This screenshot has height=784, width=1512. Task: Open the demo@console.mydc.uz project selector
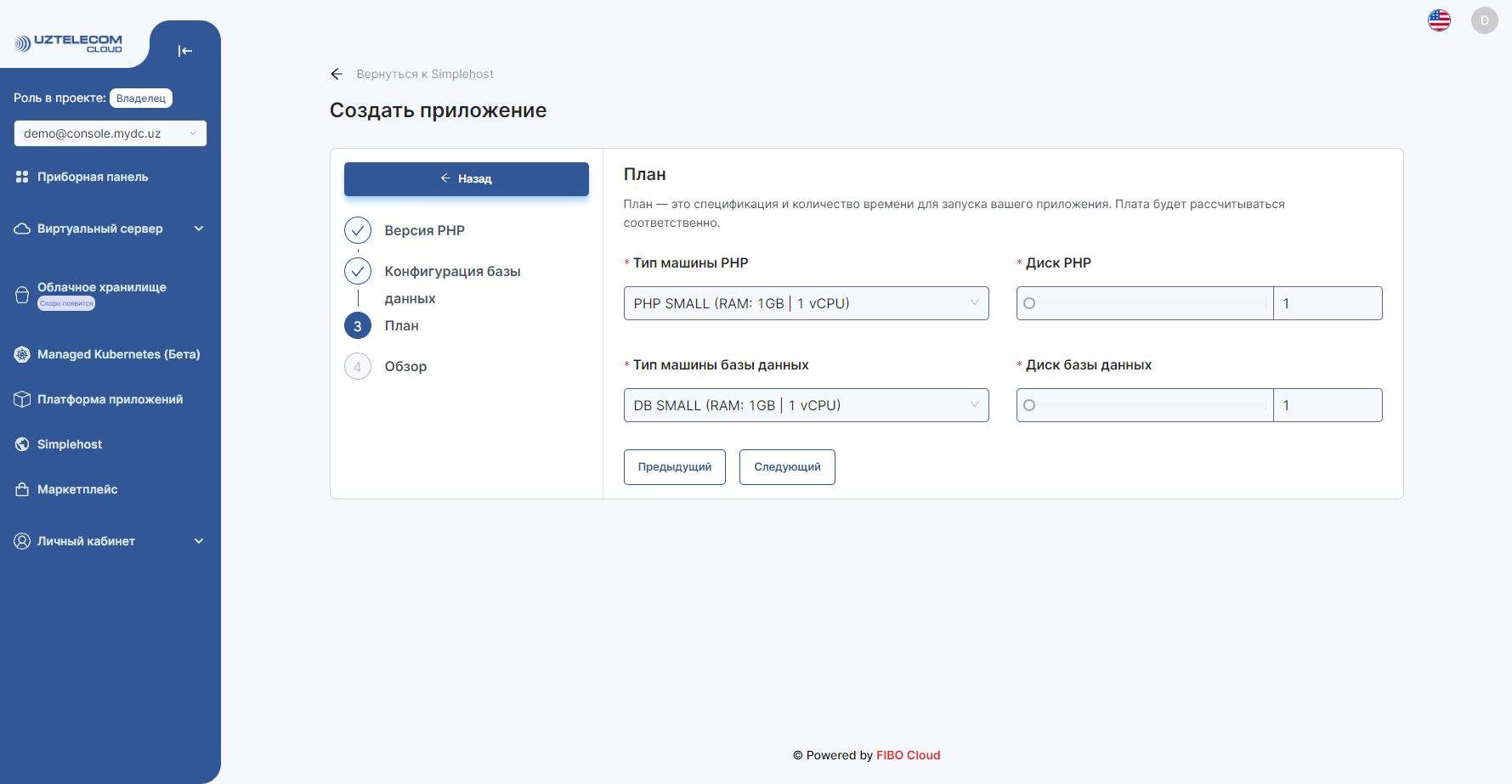(109, 133)
